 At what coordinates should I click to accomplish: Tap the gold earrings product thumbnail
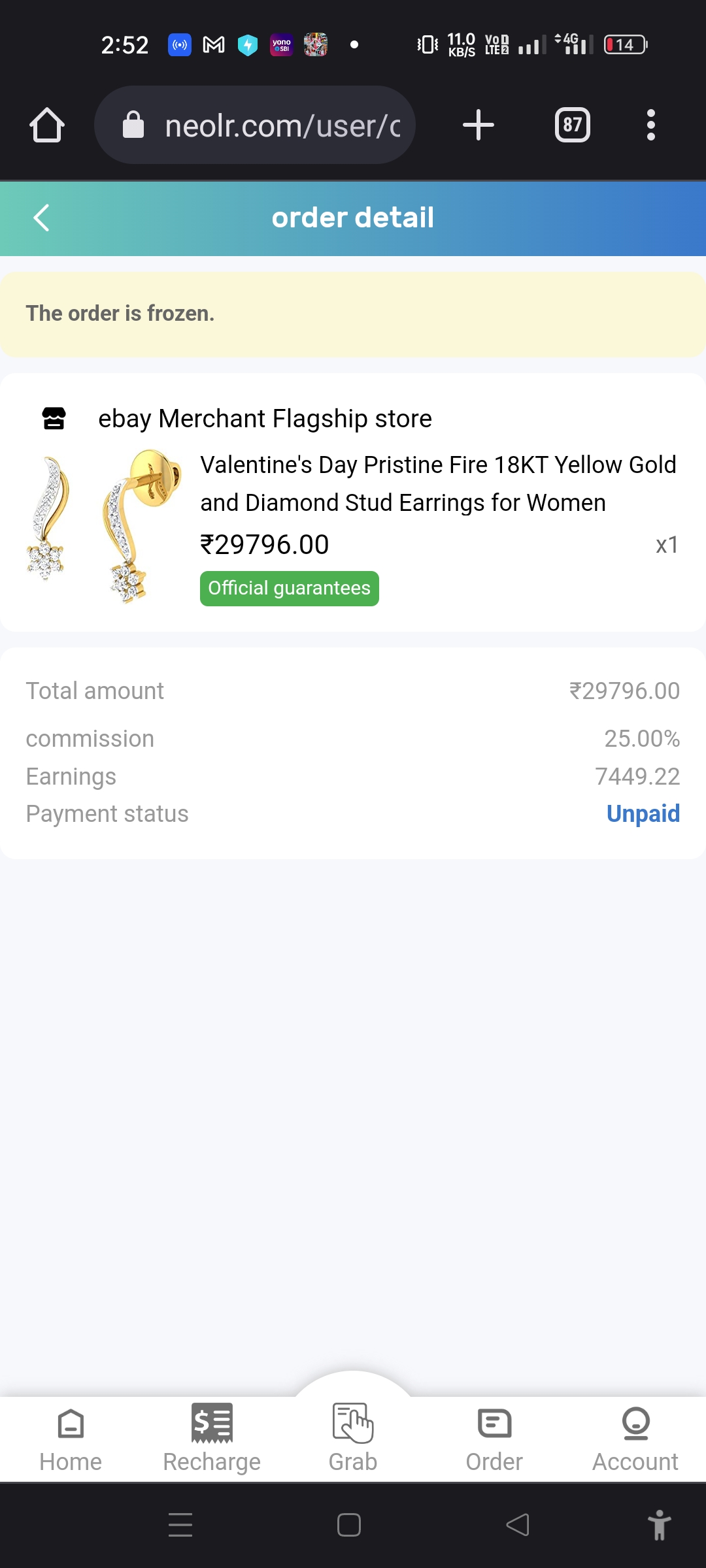(103, 525)
